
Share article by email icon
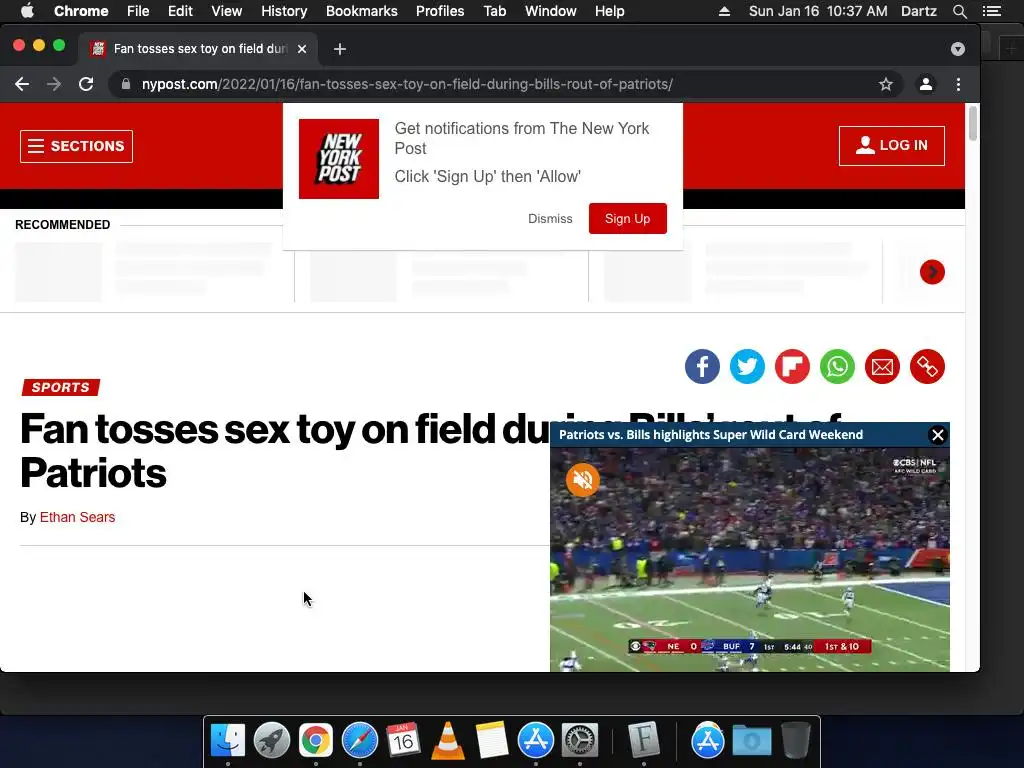(x=882, y=366)
